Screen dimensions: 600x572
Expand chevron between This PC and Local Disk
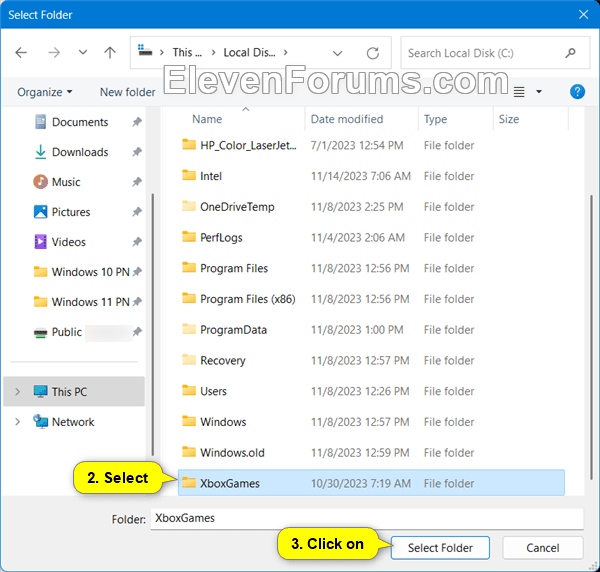[213, 52]
